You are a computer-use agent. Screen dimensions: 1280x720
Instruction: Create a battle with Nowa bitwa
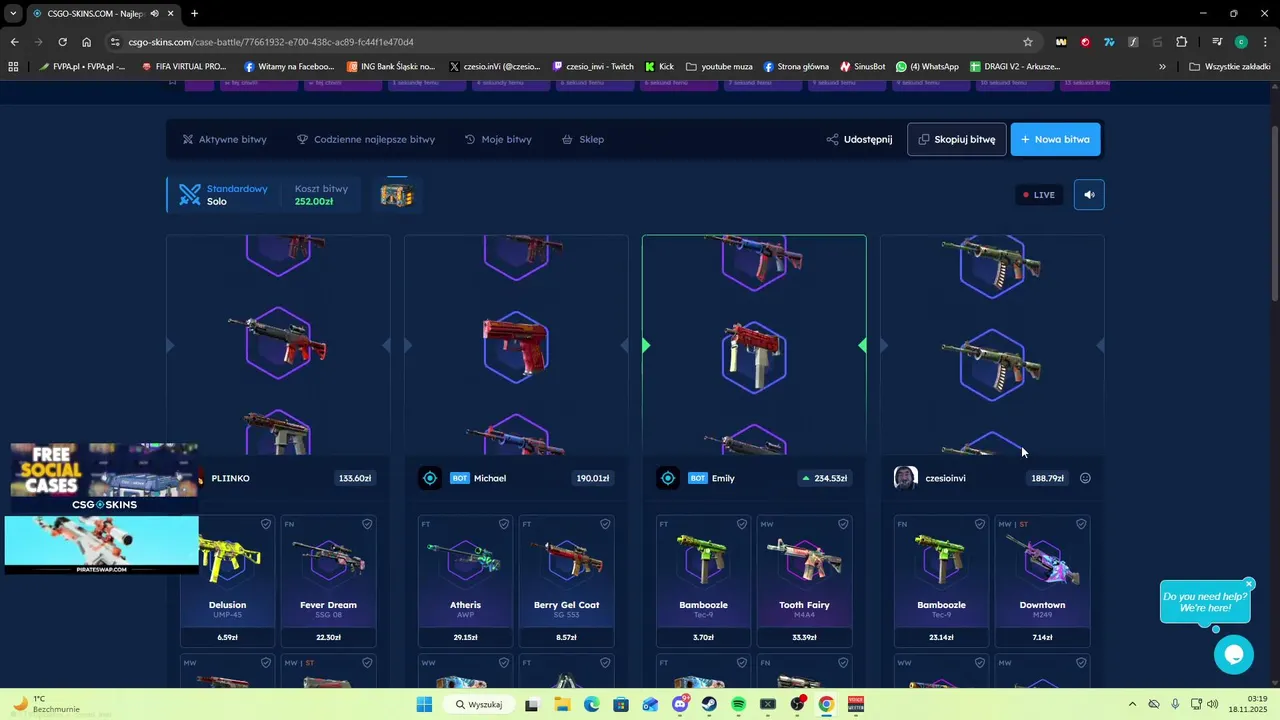tap(1055, 140)
